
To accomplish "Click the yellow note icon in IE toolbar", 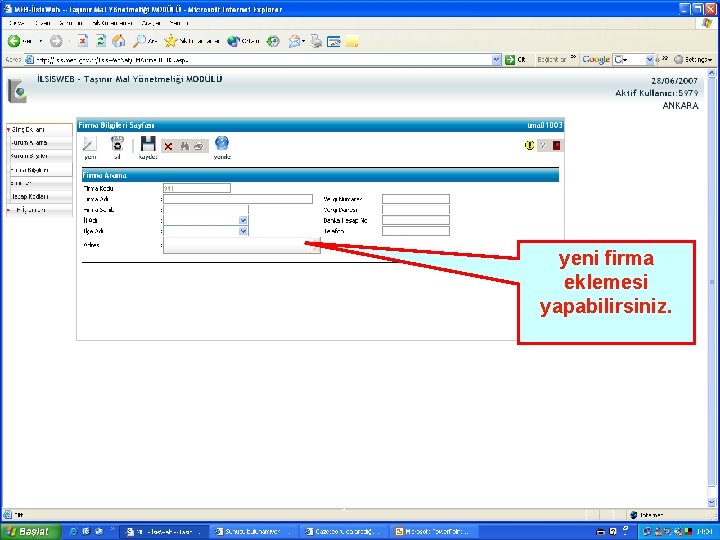I will point(352,42).
